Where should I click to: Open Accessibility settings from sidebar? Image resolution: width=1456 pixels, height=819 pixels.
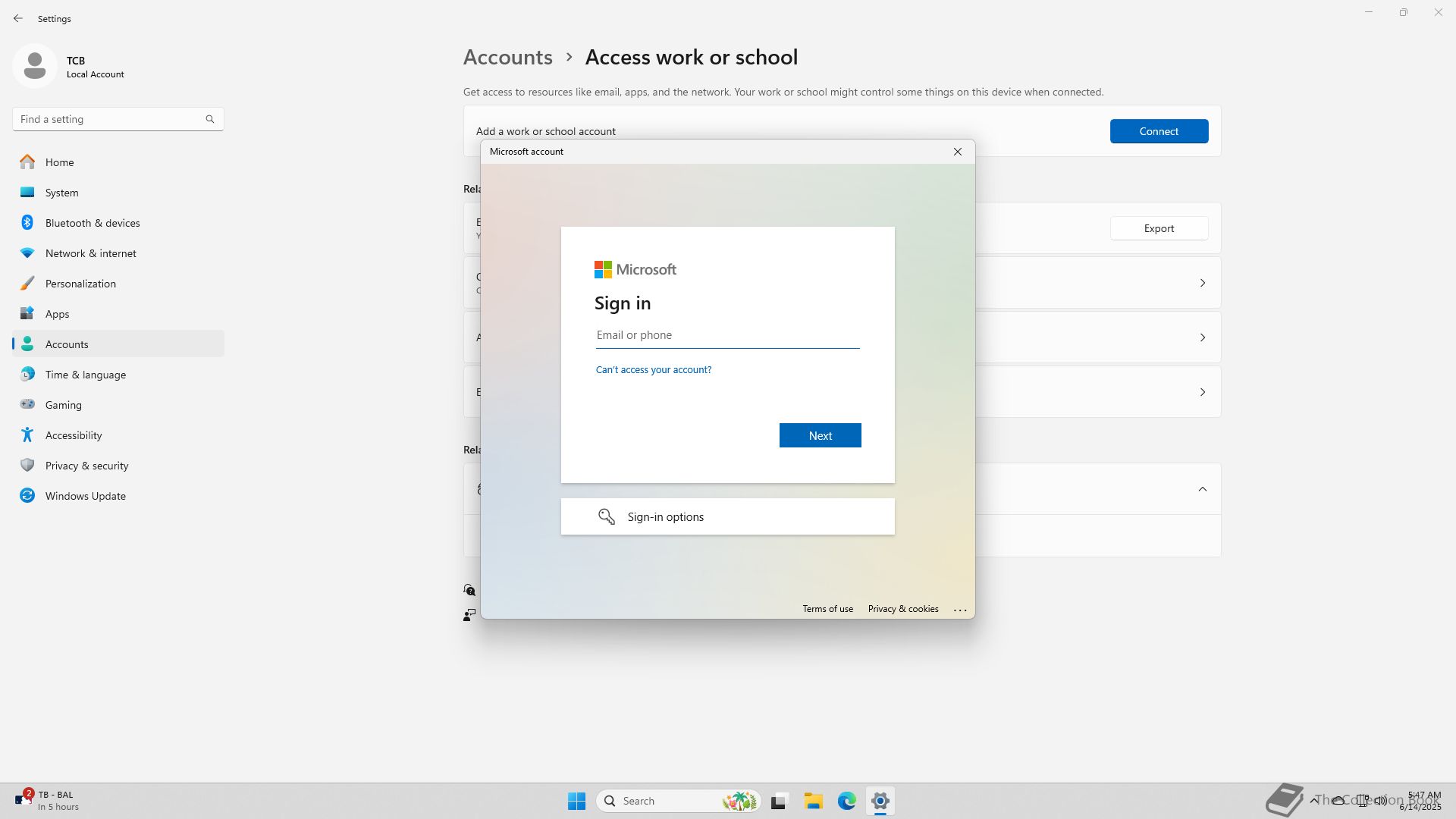pos(73,435)
